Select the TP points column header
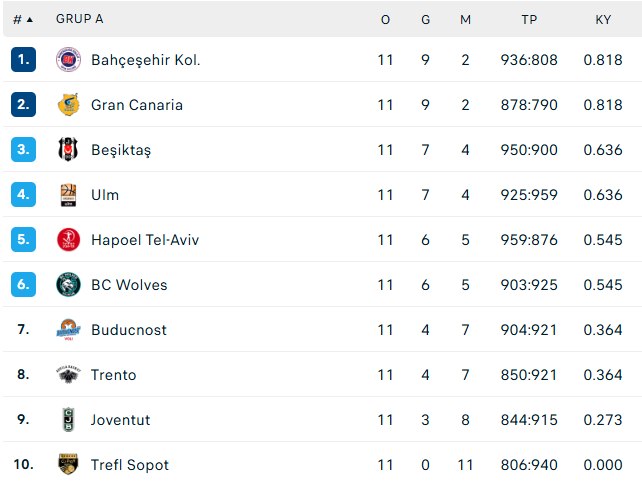 coord(529,20)
